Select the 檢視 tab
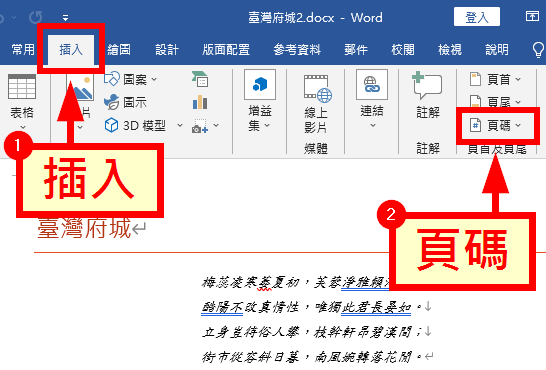Screen dimensions: 546x370 [x=450, y=50]
